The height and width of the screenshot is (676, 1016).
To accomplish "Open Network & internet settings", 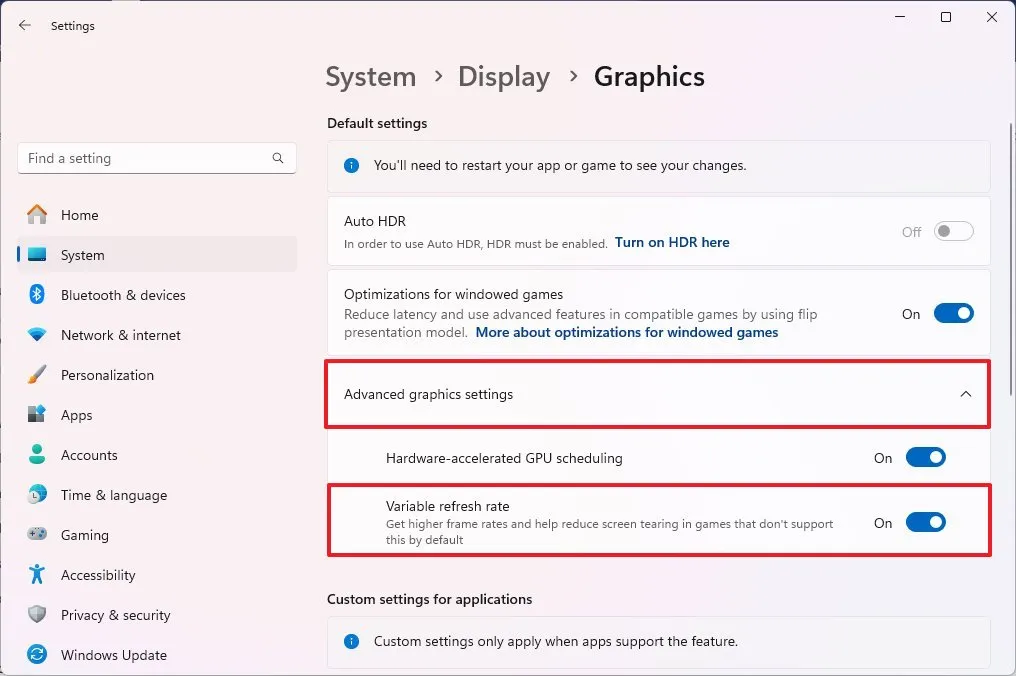I will point(121,335).
